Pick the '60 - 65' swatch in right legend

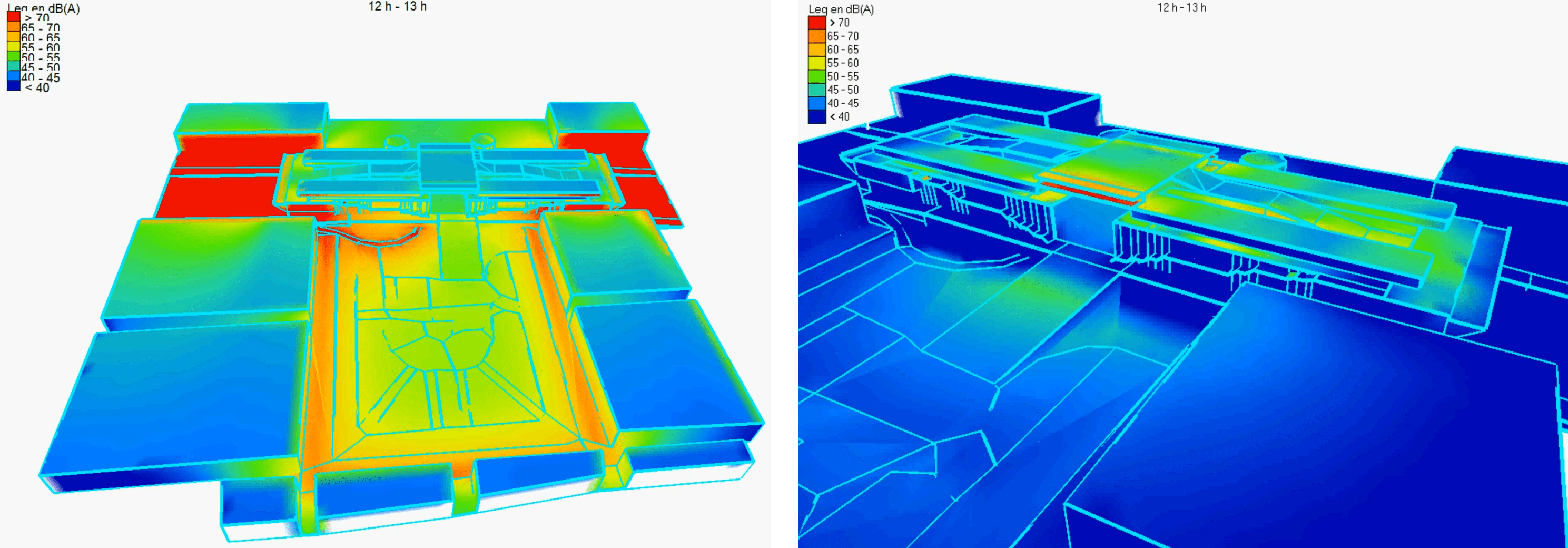817,50
